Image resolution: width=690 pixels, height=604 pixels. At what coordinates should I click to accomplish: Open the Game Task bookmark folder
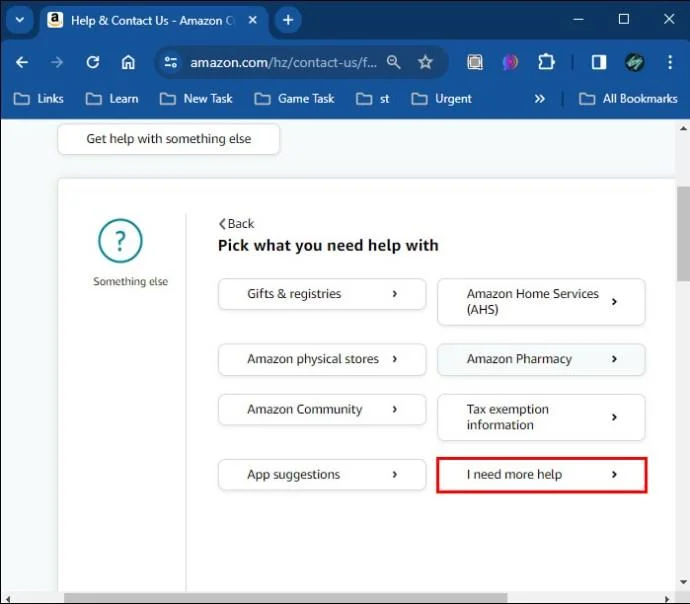pyautogui.click(x=298, y=98)
